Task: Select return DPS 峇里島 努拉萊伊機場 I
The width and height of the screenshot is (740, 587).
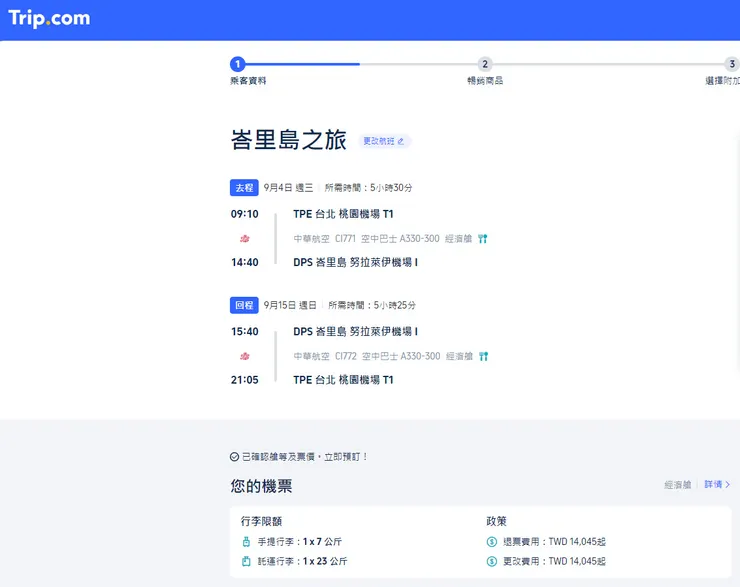Action: [x=355, y=332]
